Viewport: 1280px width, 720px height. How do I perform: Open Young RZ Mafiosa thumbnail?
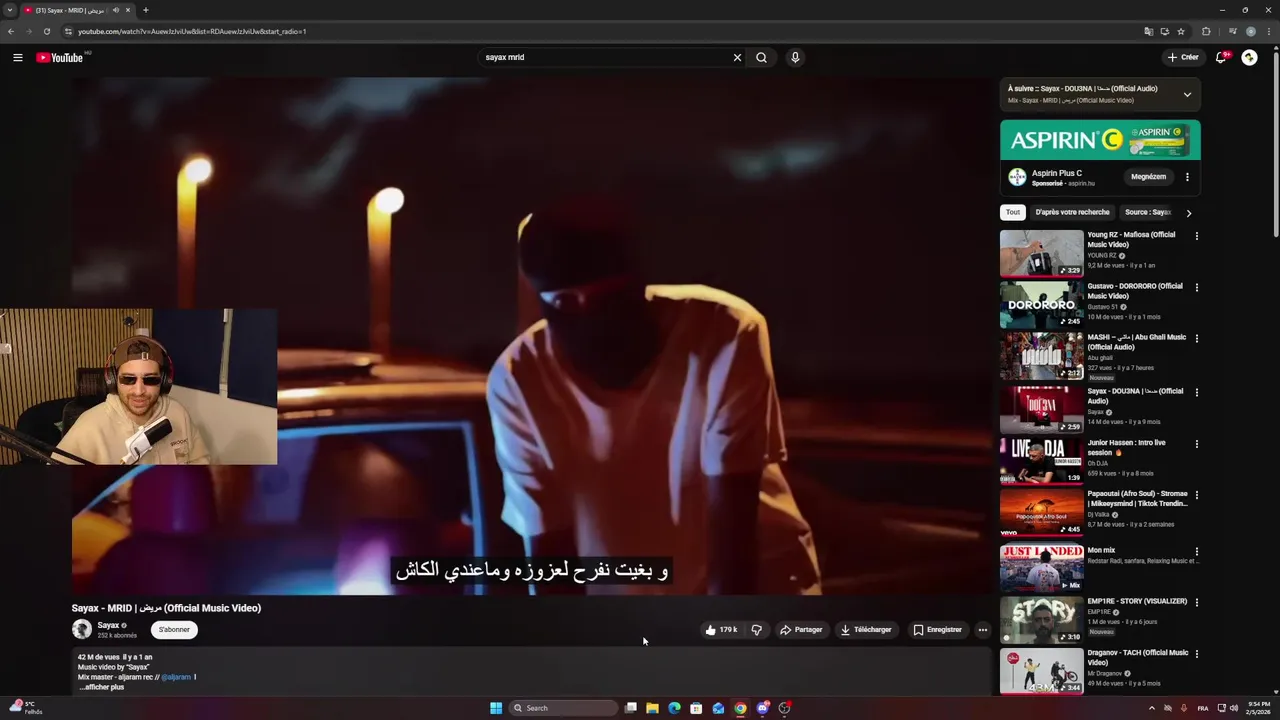tap(1041, 253)
